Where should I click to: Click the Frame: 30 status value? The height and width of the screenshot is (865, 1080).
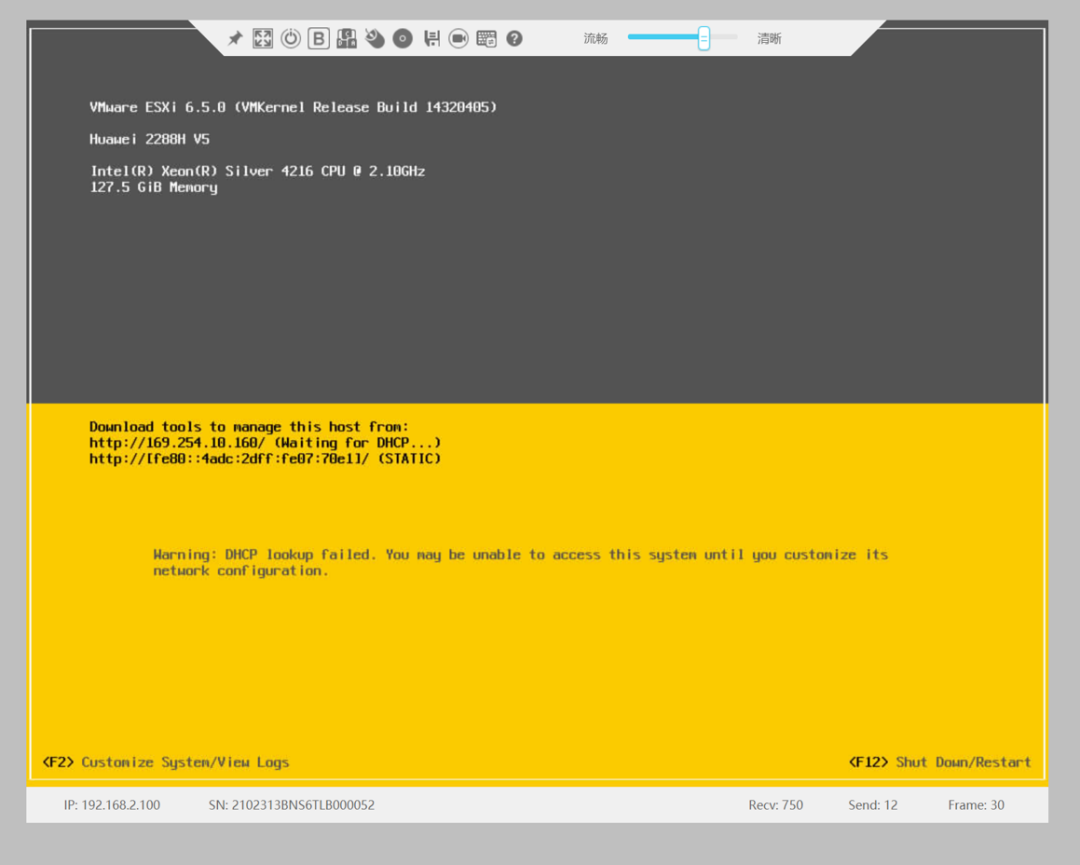pos(976,805)
